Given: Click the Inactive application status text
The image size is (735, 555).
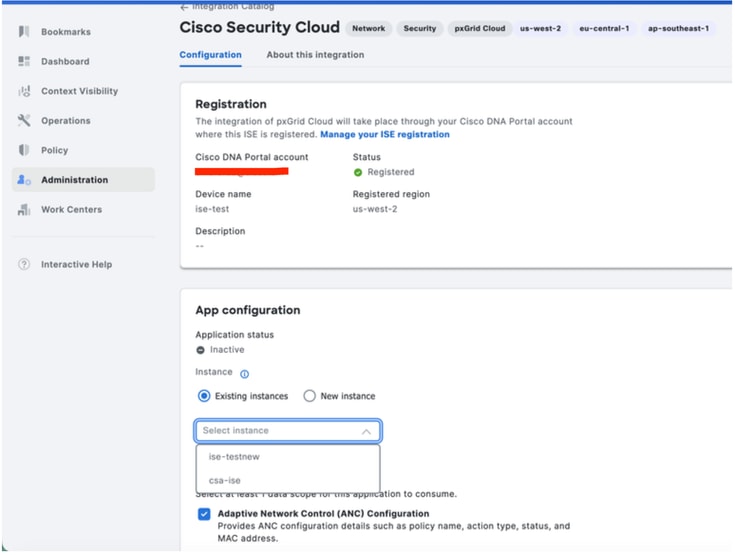Looking at the screenshot, I should click(x=227, y=350).
